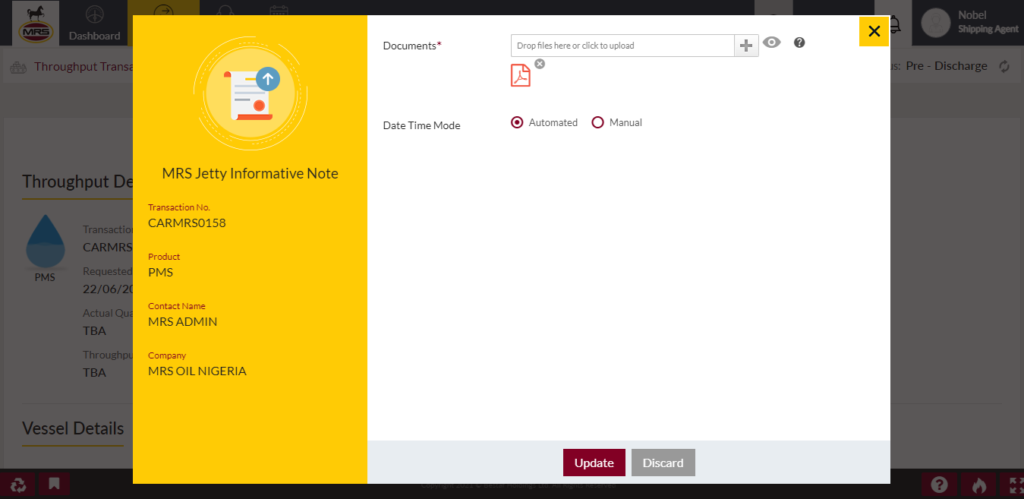
Task: Click the PMS droplet icon in background
Action: pos(45,242)
